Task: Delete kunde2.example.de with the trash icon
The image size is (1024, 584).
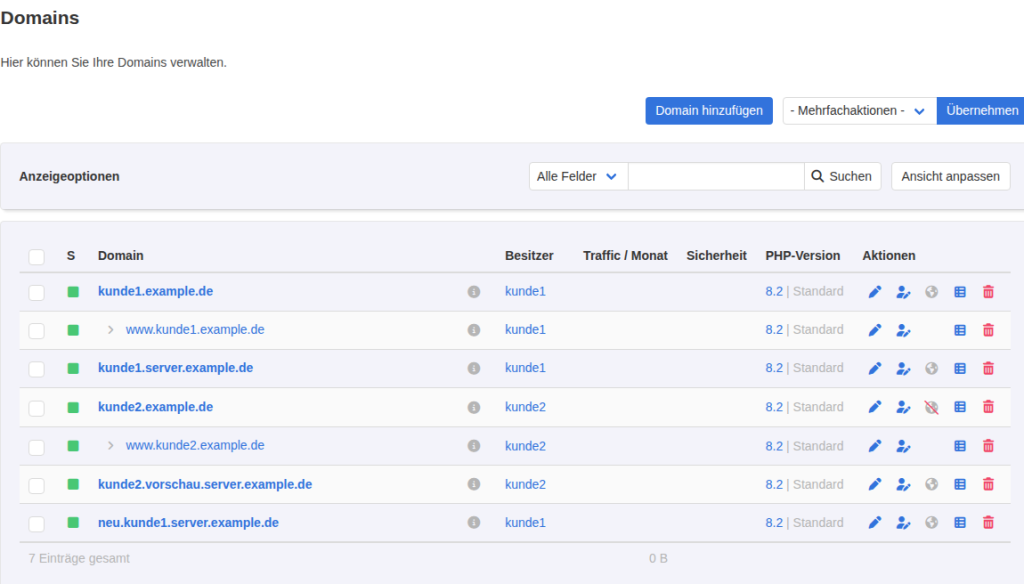Action: pos(988,407)
